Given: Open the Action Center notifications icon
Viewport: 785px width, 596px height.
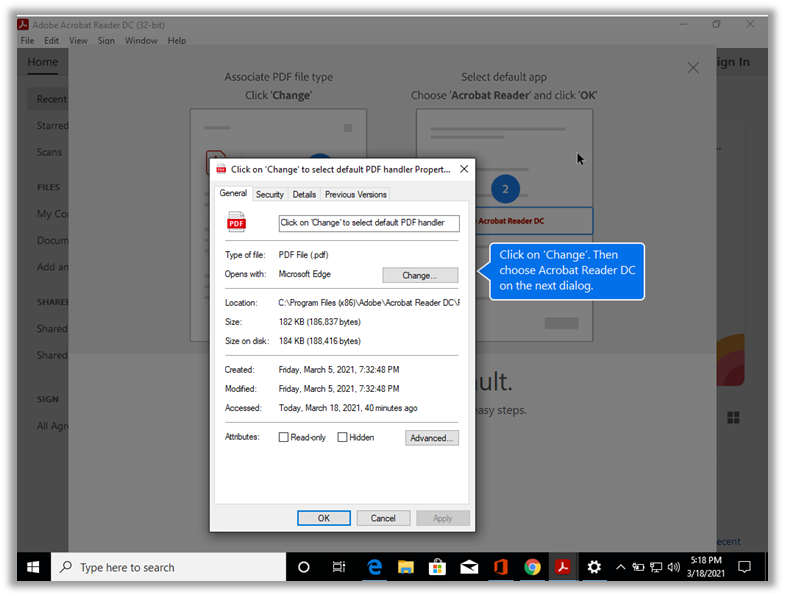Looking at the screenshot, I should (x=744, y=567).
